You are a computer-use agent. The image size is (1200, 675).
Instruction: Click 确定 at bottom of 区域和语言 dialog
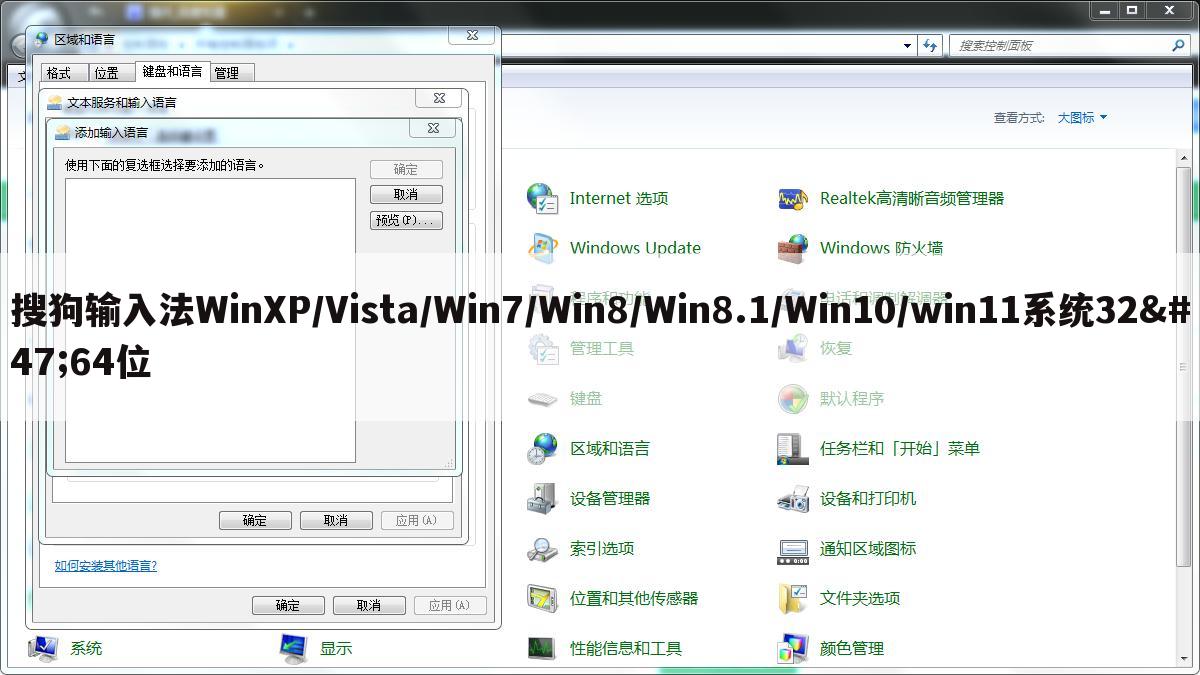[288, 605]
